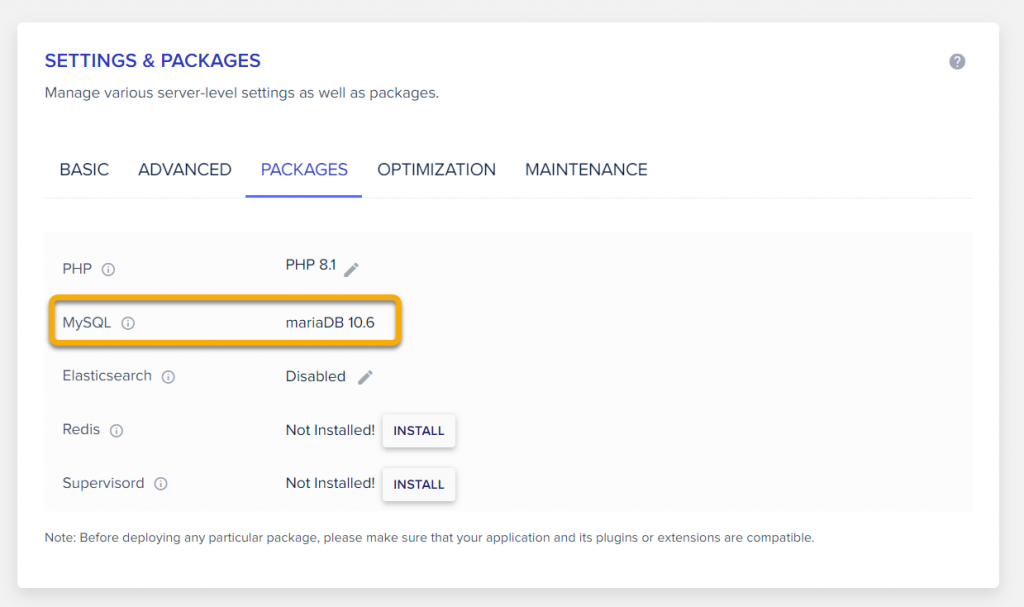1024x607 pixels.
Task: Show info for MySQL package
Action: click(x=128, y=323)
